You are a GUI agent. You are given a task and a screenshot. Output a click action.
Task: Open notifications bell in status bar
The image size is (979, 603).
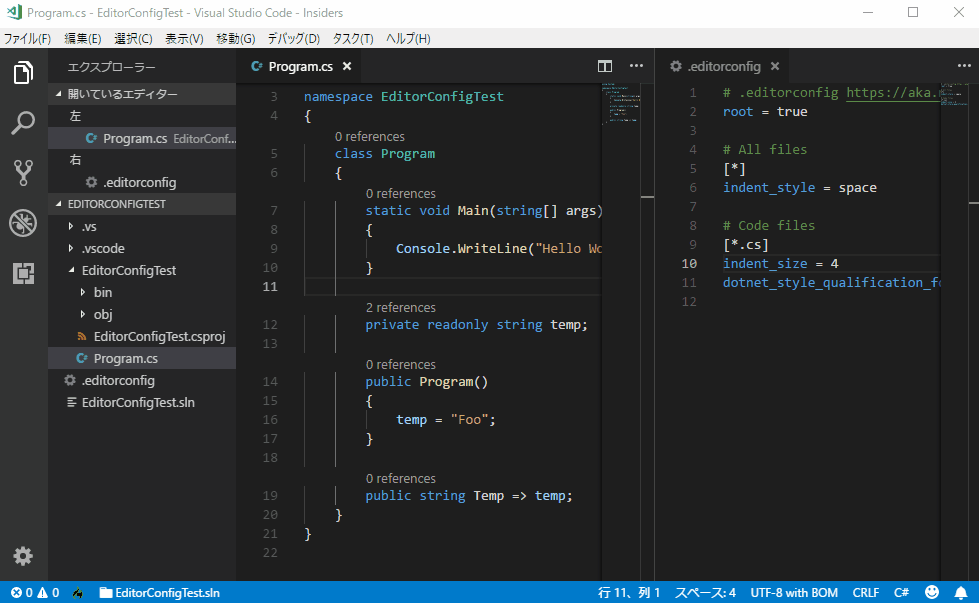(961, 592)
